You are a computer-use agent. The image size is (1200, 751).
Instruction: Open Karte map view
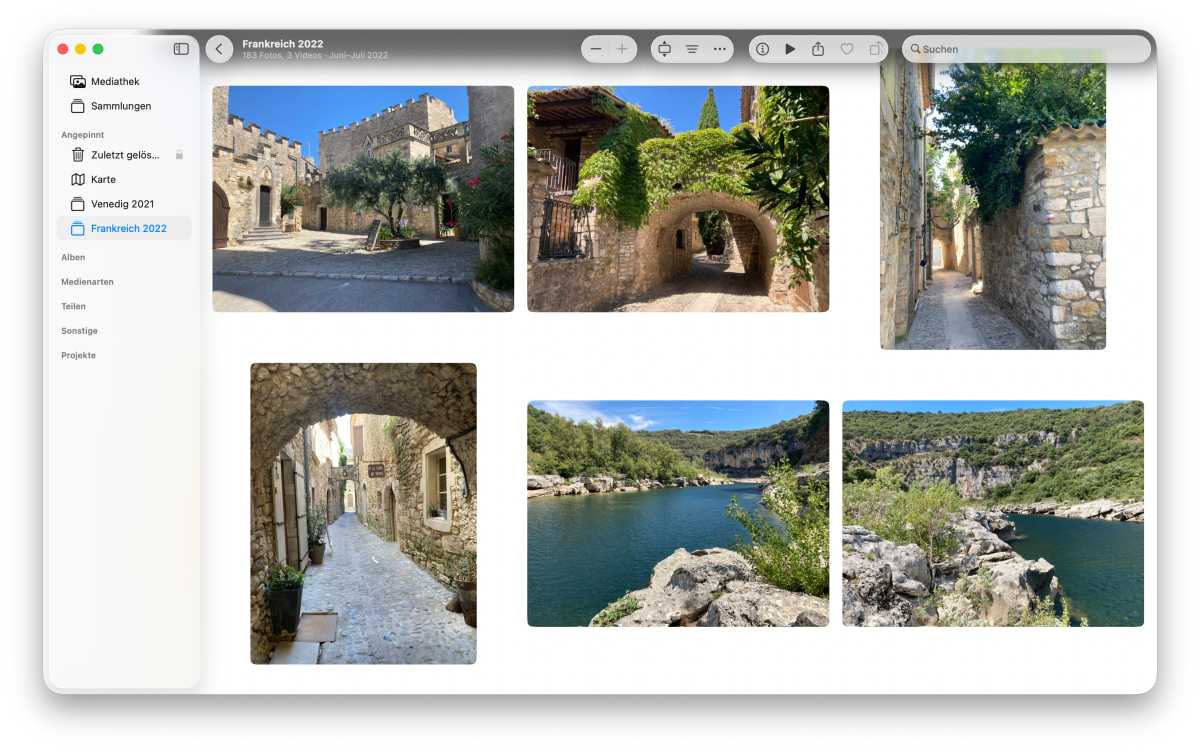click(x=103, y=180)
